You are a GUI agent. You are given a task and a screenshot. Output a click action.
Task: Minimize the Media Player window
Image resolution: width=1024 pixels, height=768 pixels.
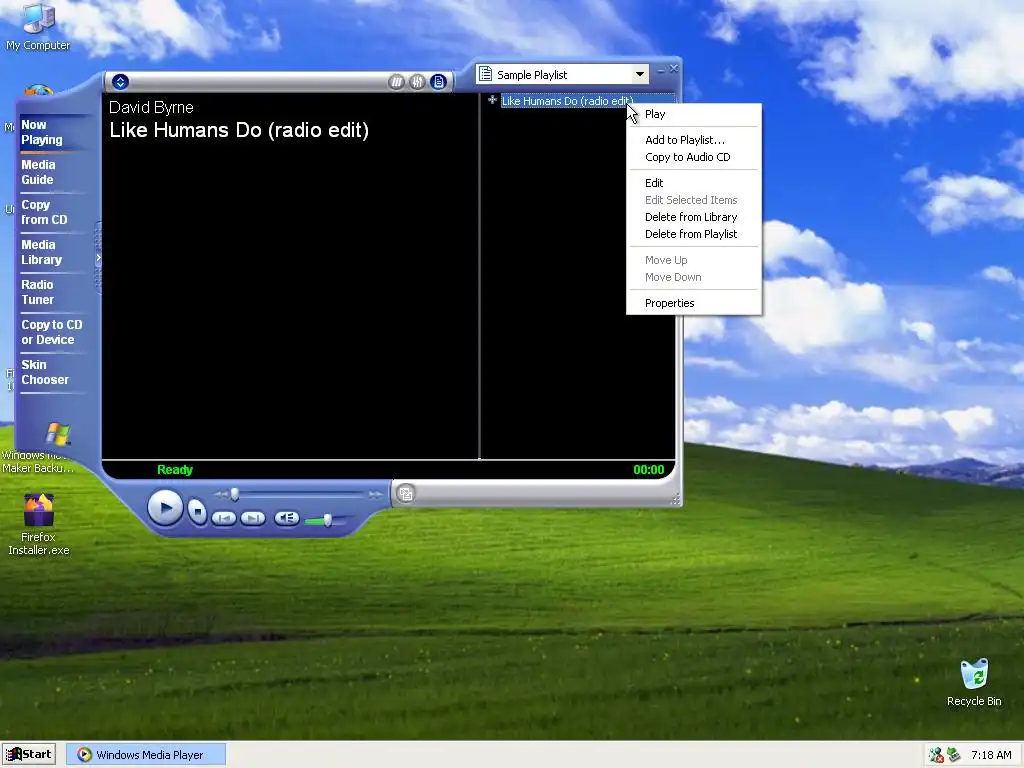point(662,69)
